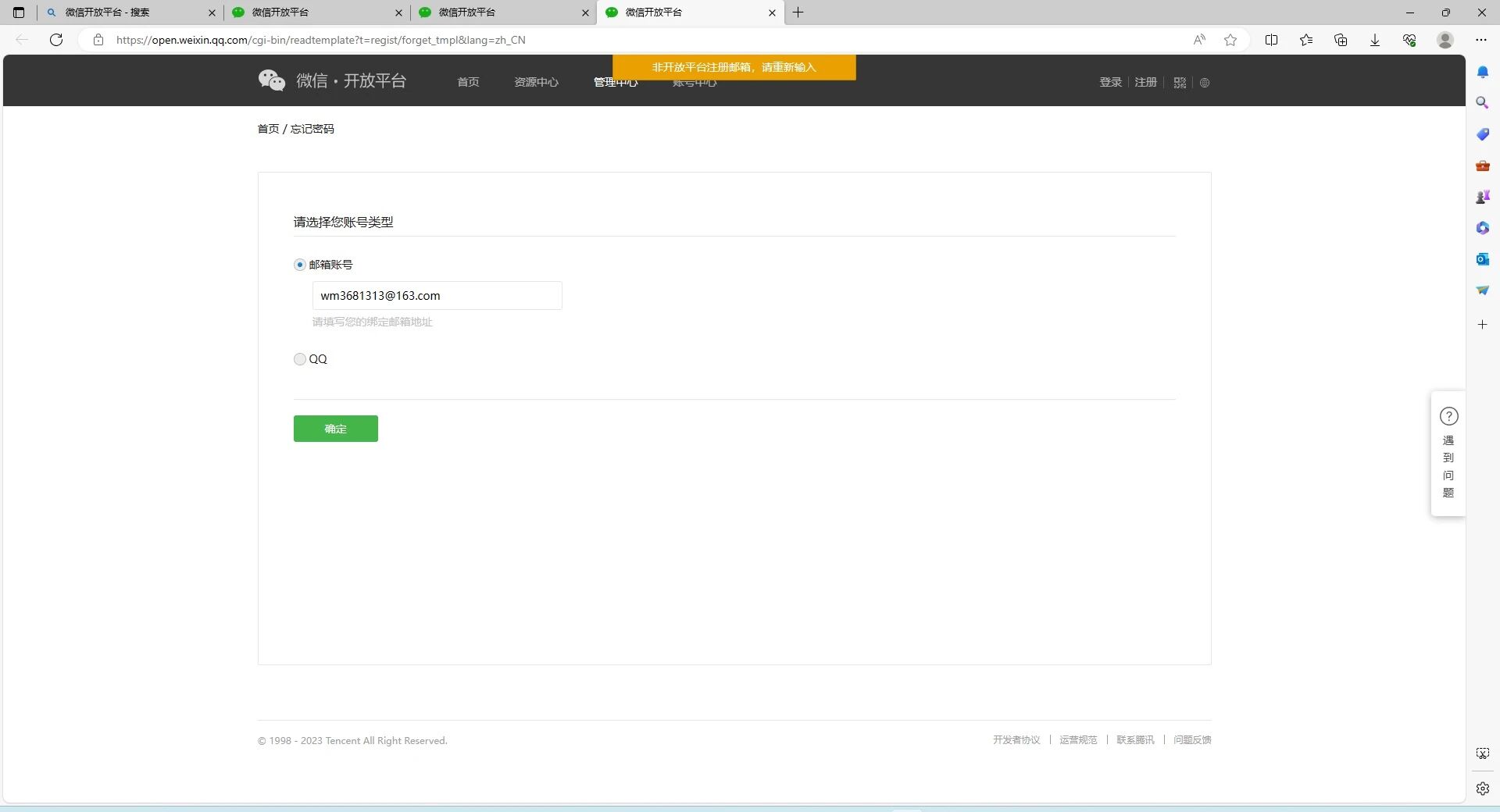Open the Drop paper-plane sidebar icon
The height and width of the screenshot is (812, 1500).
click(x=1483, y=290)
